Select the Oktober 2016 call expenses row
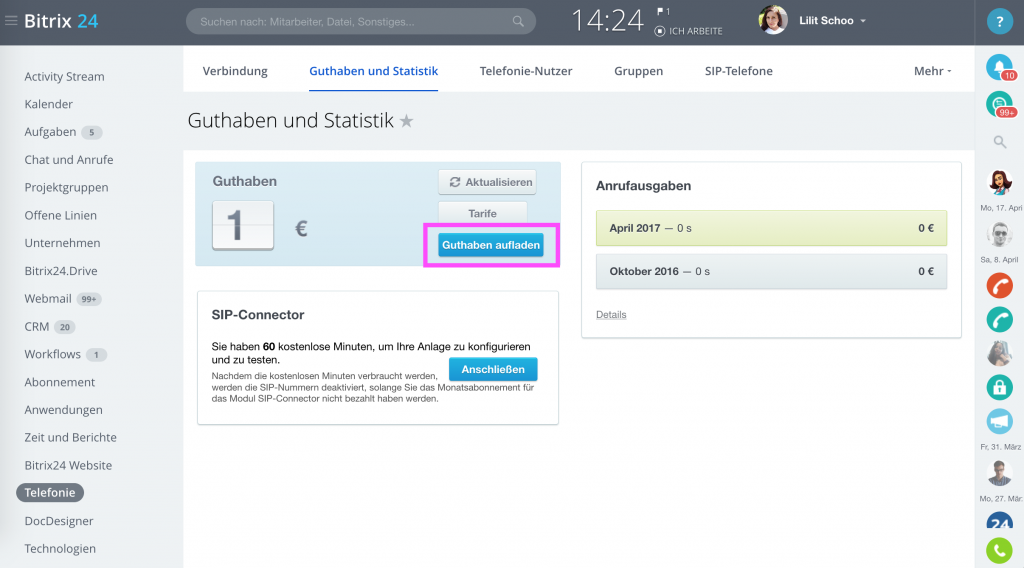 (x=771, y=271)
